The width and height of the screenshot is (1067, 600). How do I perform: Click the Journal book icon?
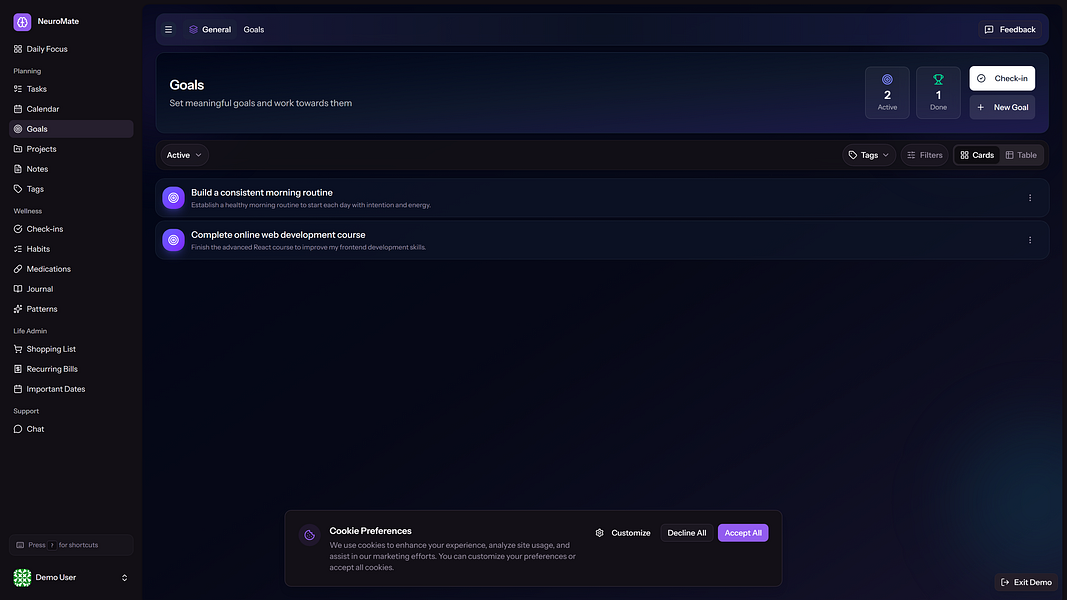coord(18,289)
